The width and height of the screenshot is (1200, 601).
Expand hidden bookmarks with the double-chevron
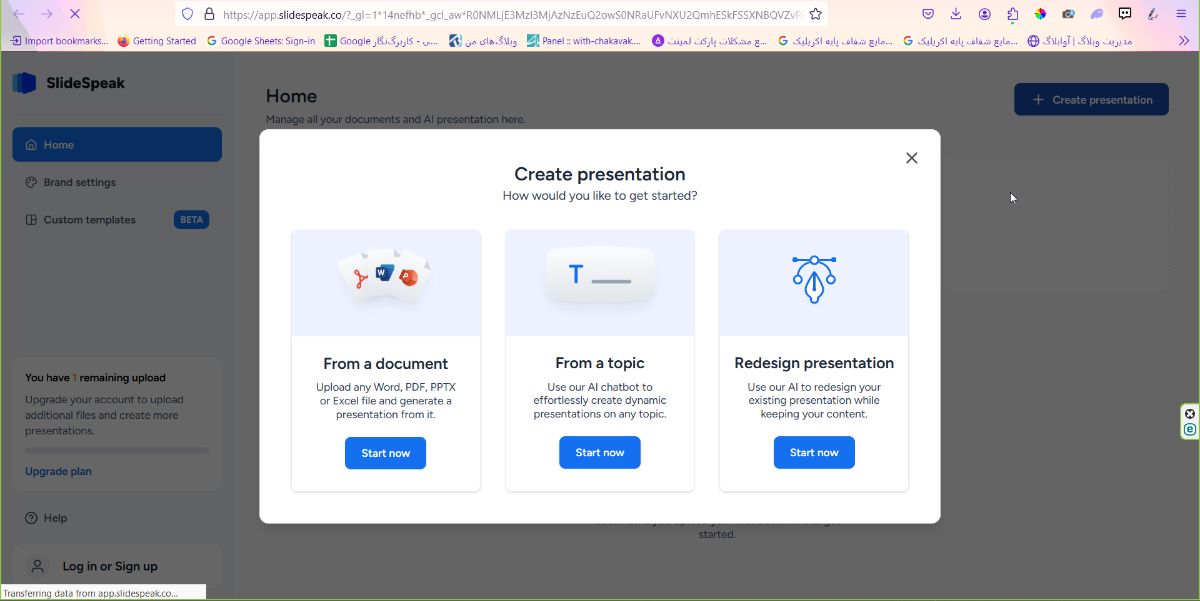tap(1187, 41)
